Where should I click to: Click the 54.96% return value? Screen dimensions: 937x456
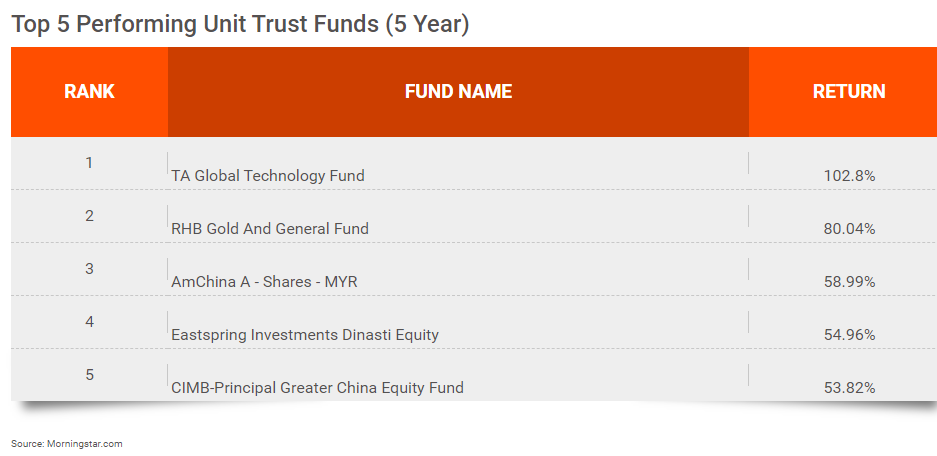tap(849, 335)
